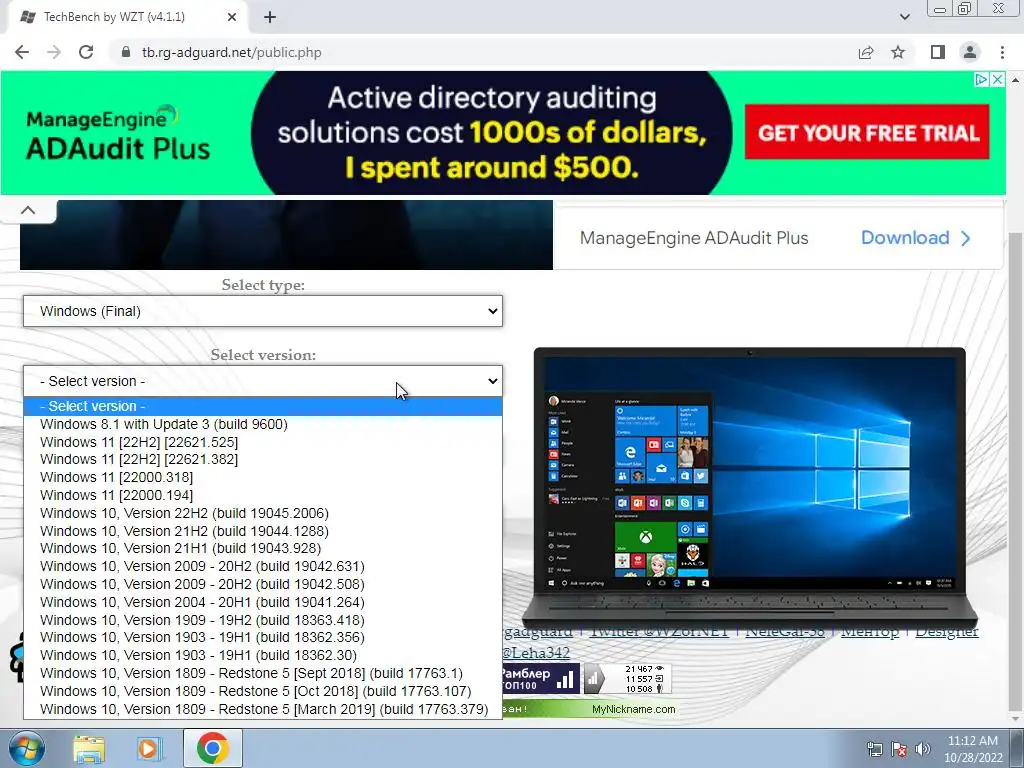Close the TechBench by WZT tab
The height and width of the screenshot is (768, 1024).
[232, 17]
